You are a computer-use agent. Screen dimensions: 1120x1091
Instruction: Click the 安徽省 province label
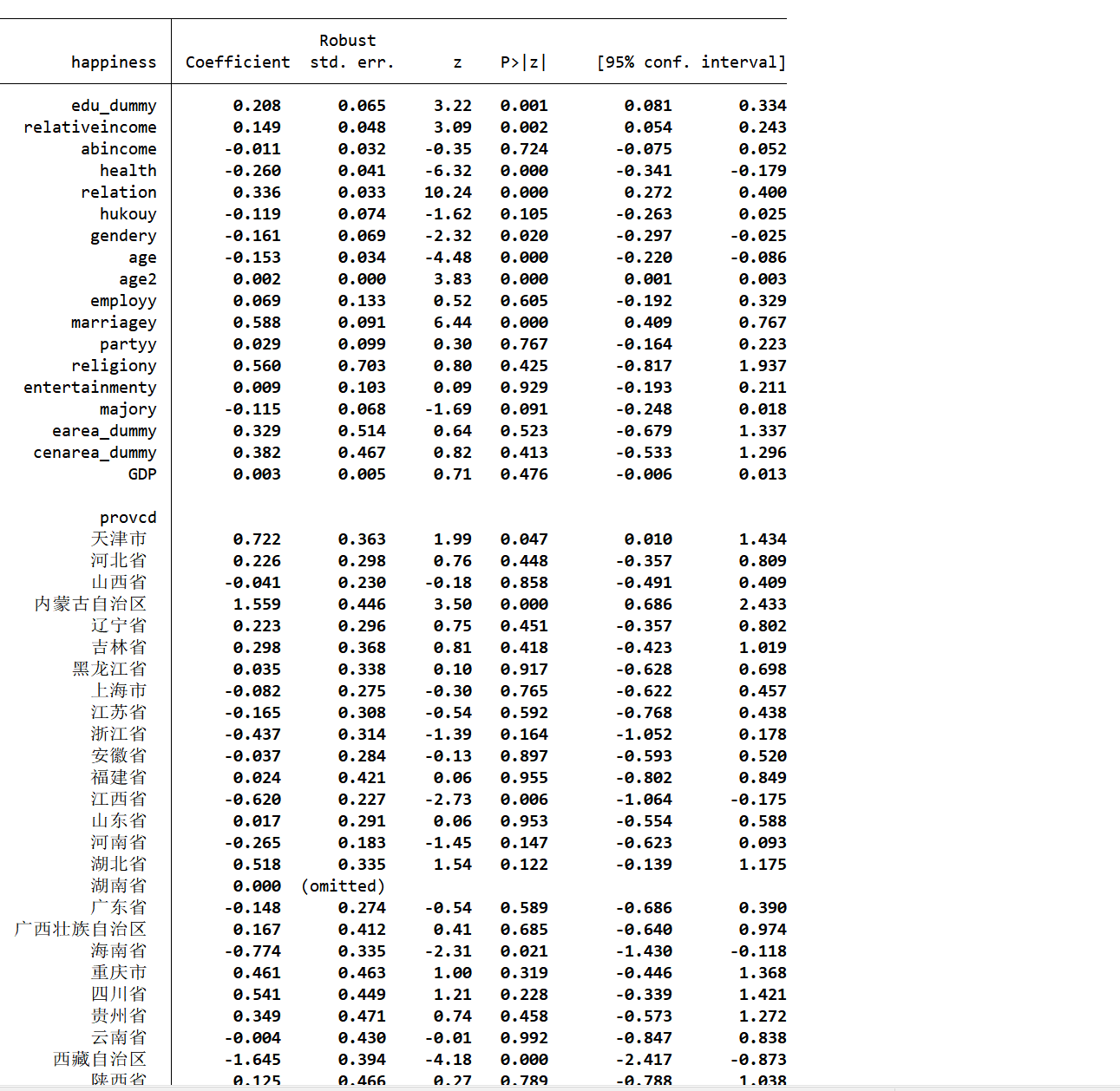point(119,756)
